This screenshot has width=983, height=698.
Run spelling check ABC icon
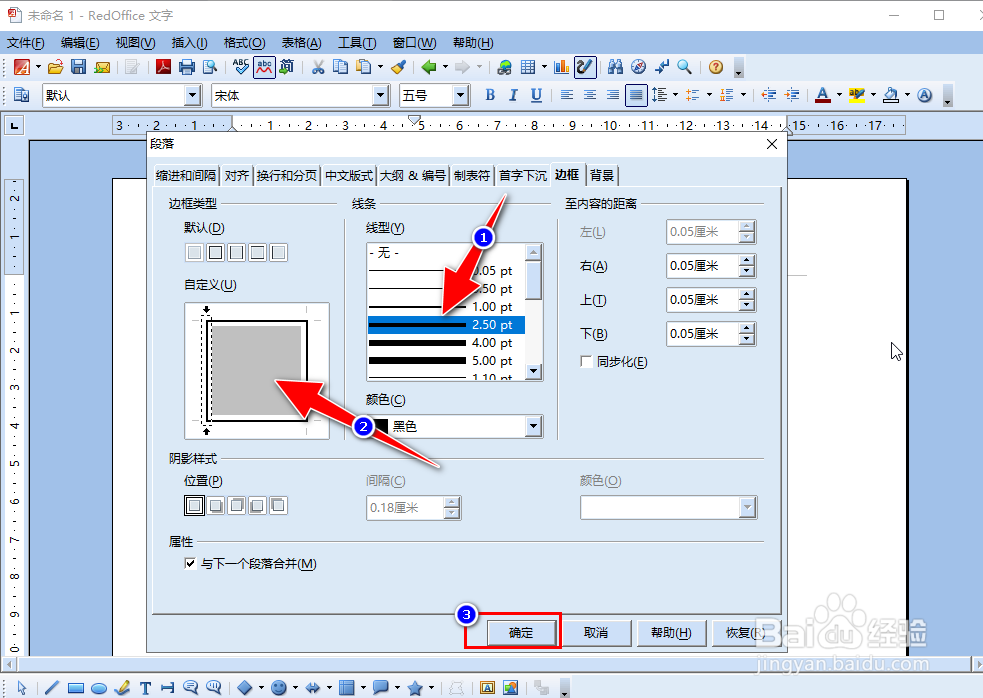[241, 66]
